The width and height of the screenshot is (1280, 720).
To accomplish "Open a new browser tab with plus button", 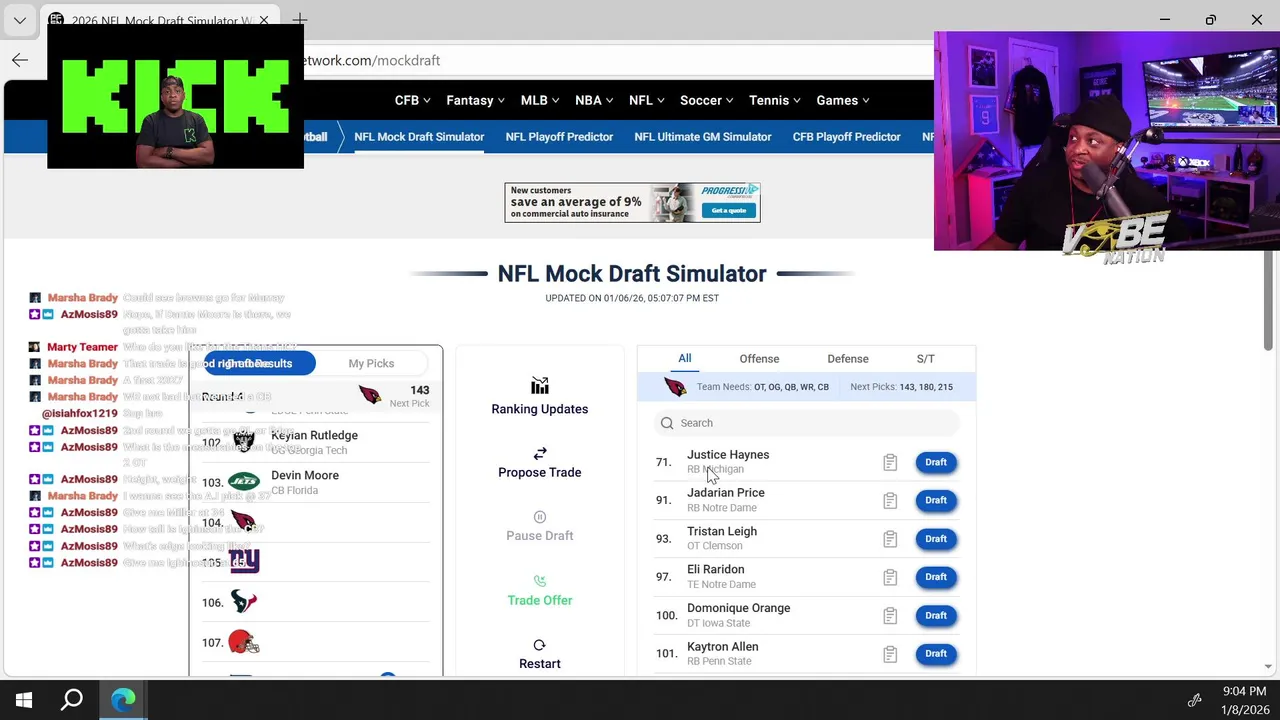I will point(299,20).
